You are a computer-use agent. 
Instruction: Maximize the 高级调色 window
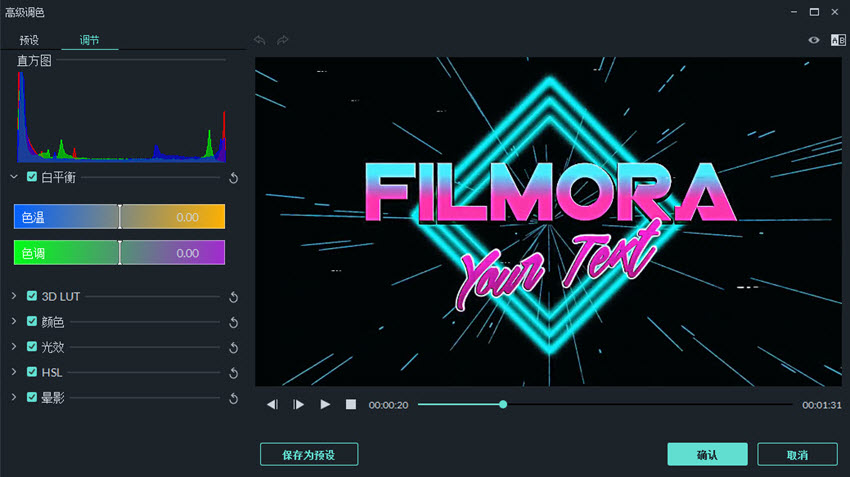pos(814,11)
